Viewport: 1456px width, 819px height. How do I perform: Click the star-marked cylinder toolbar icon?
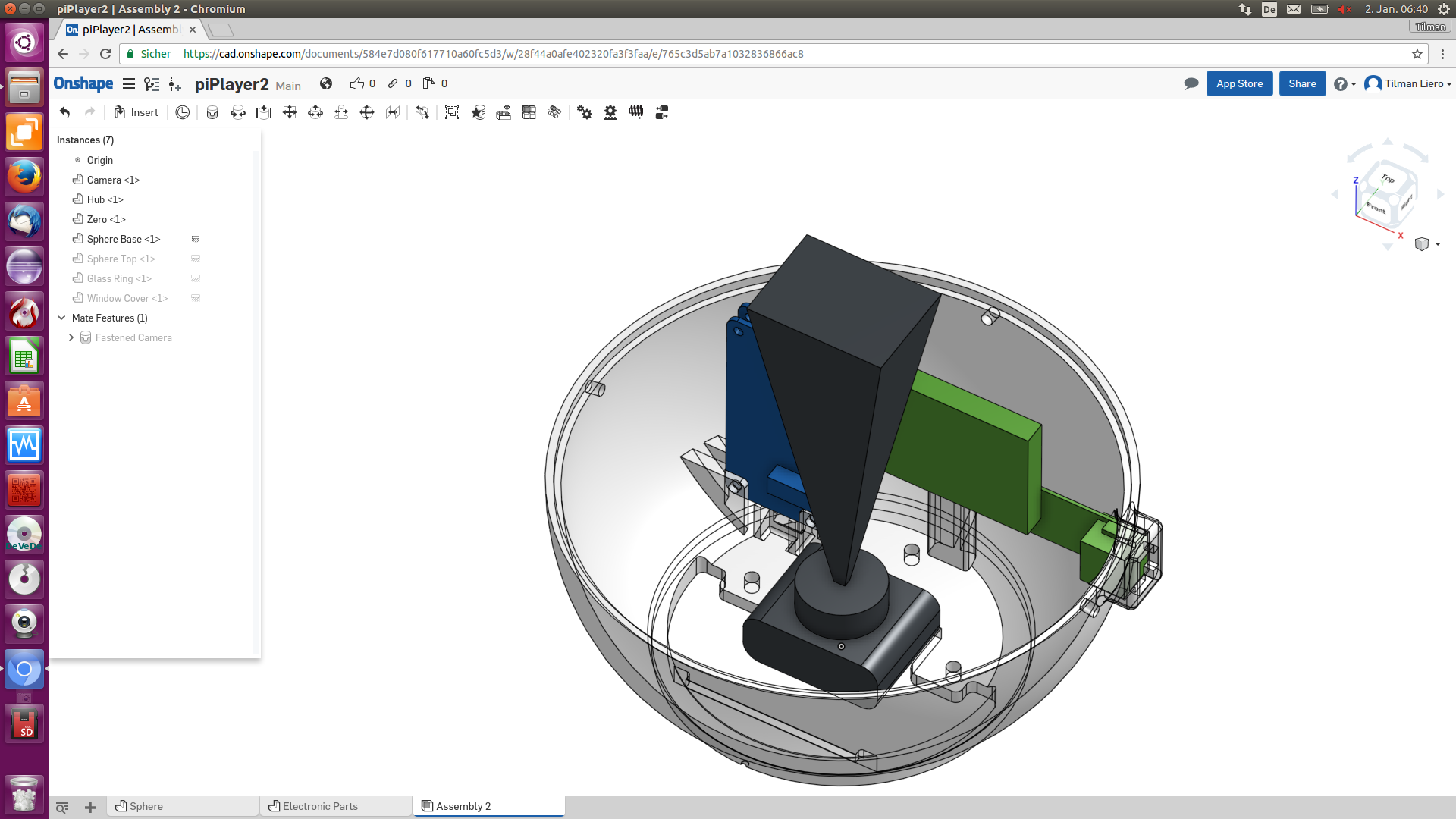click(x=478, y=112)
